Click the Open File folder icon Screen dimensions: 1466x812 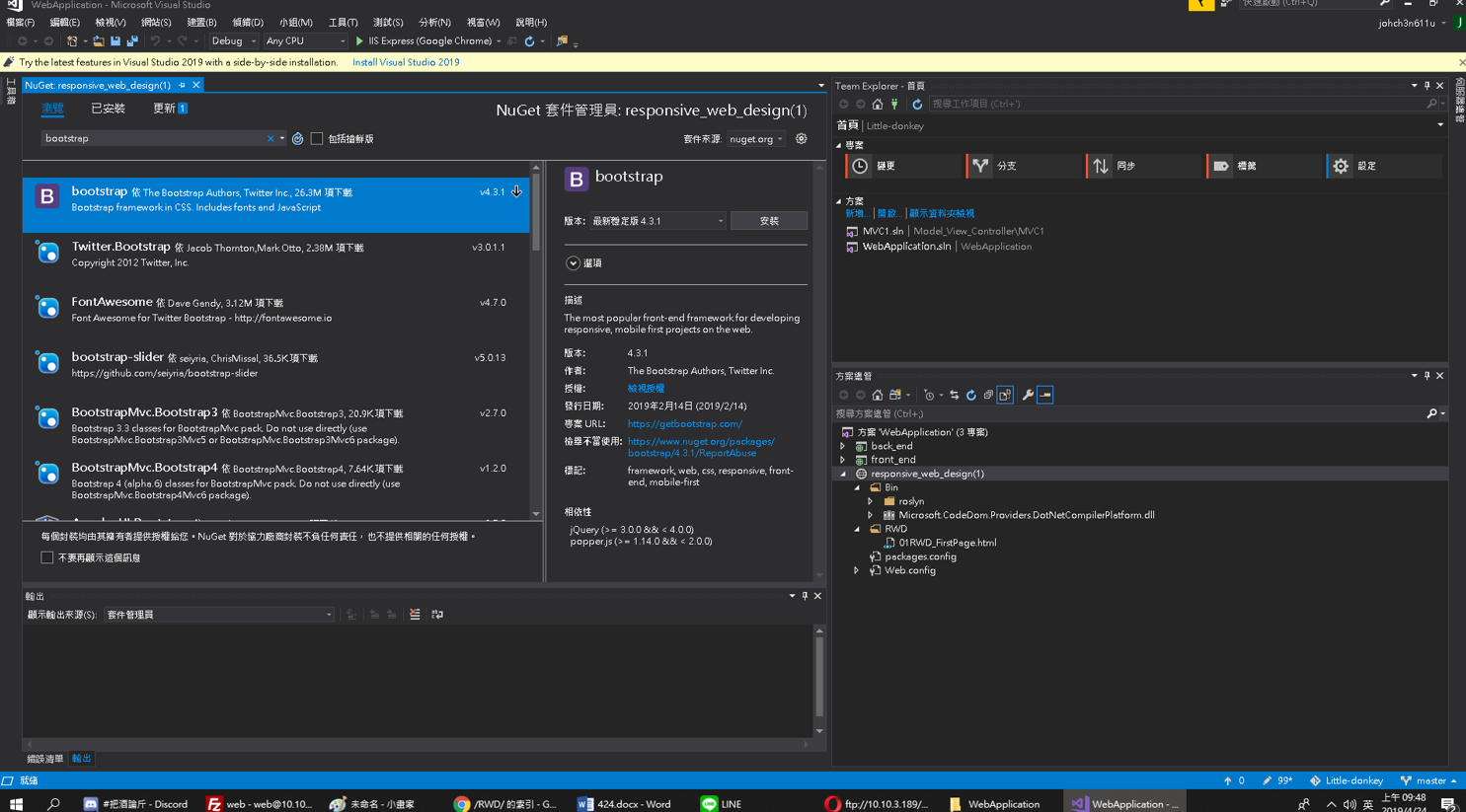(x=98, y=41)
